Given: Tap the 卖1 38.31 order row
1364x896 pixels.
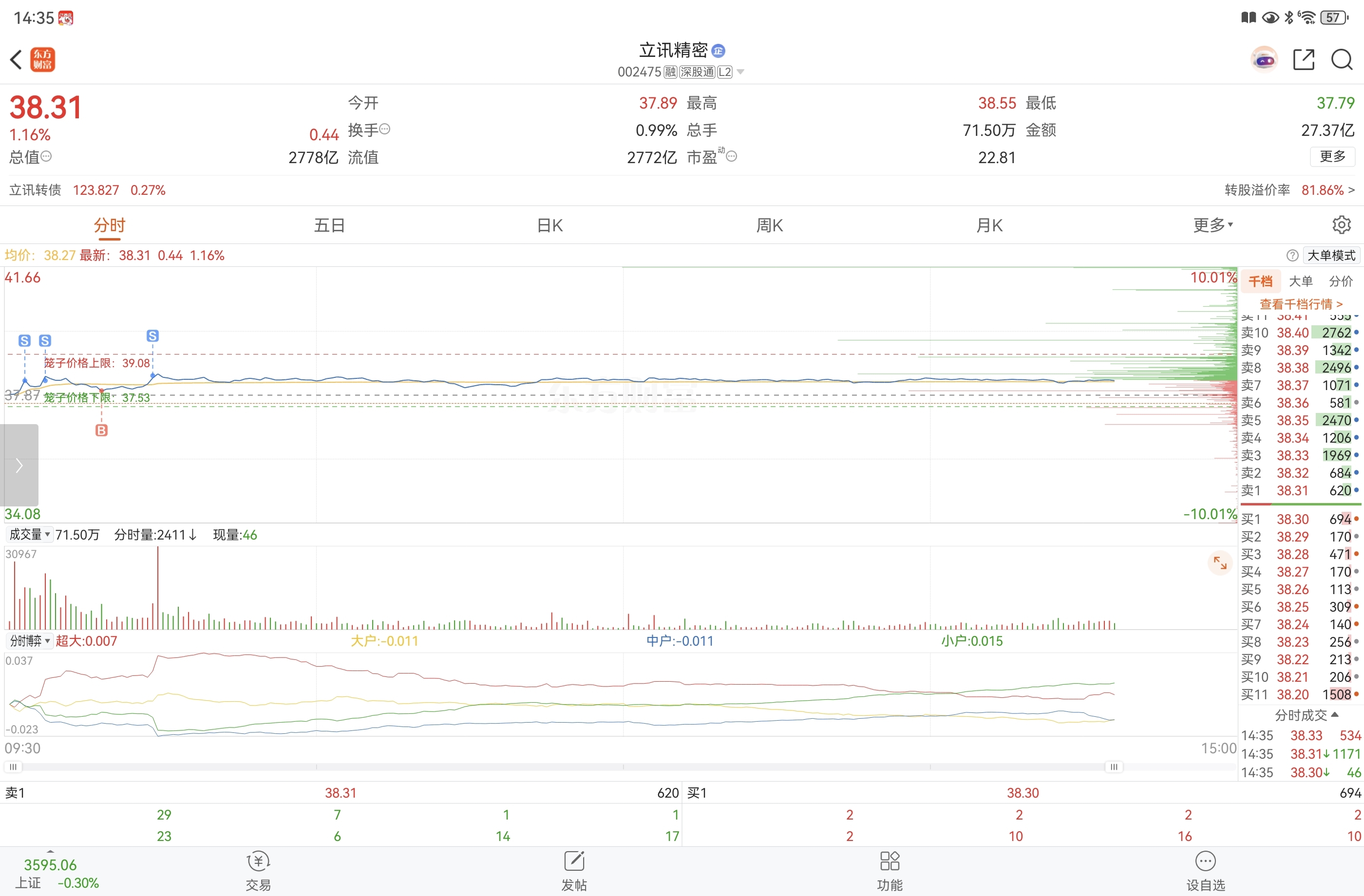Looking at the screenshot, I should tap(1300, 490).
